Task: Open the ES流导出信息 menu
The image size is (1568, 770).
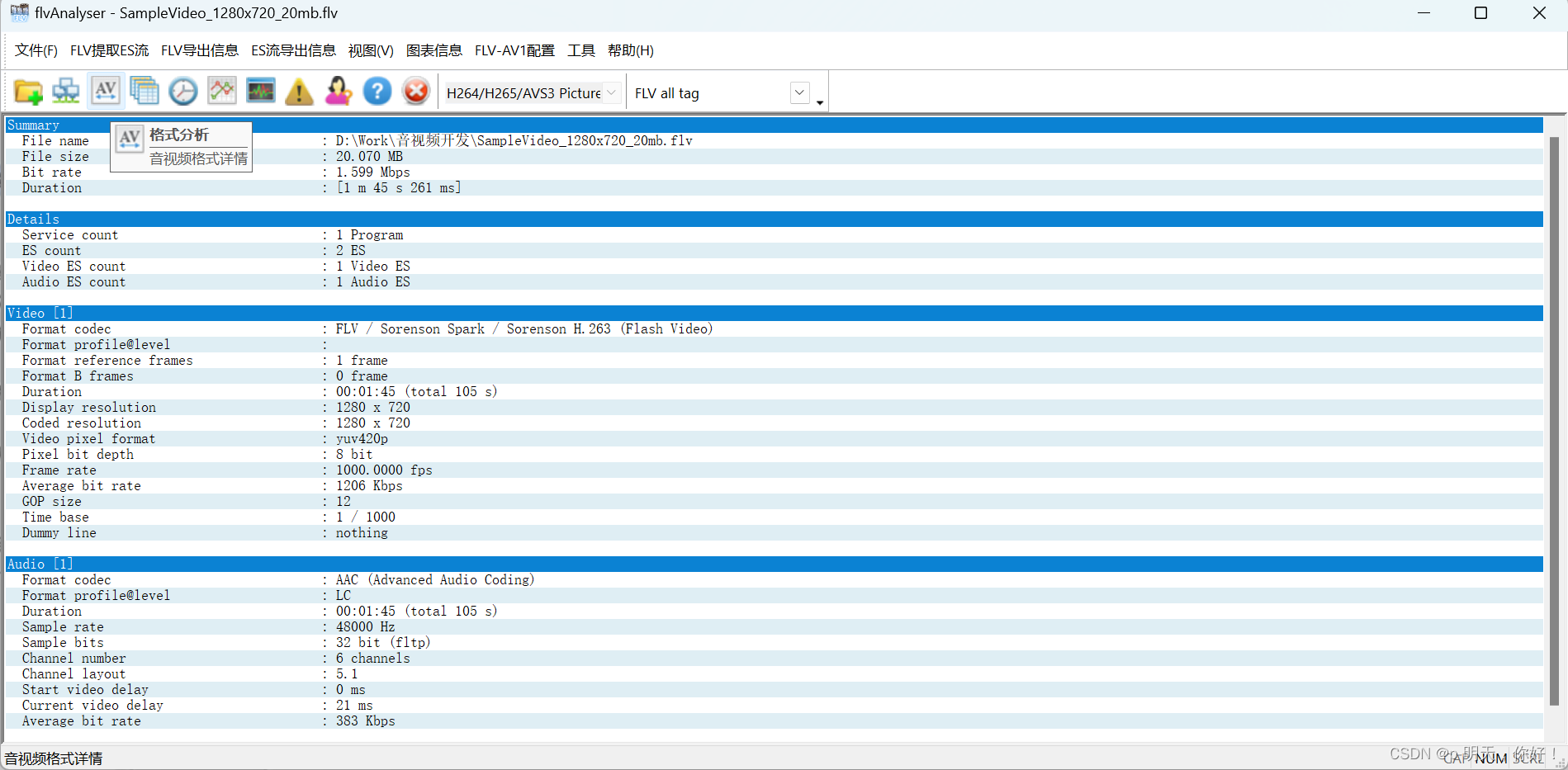Action: pos(293,50)
